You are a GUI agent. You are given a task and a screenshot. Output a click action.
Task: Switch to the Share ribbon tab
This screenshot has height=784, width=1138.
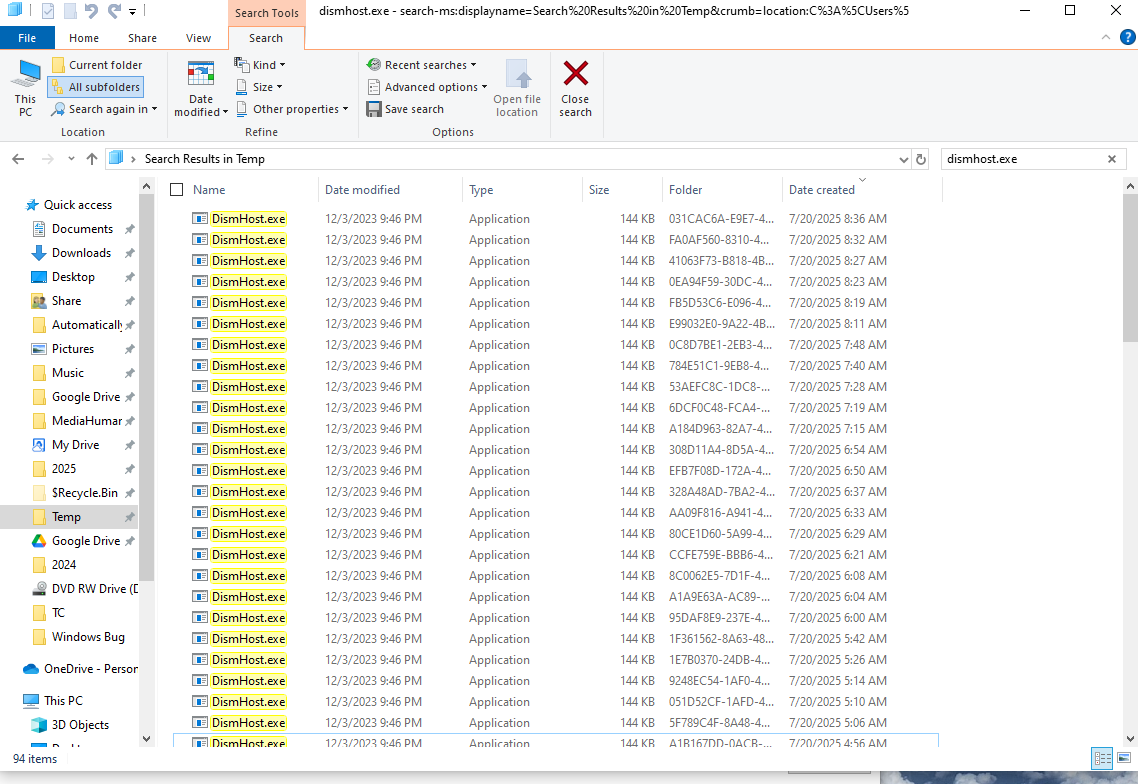142,38
